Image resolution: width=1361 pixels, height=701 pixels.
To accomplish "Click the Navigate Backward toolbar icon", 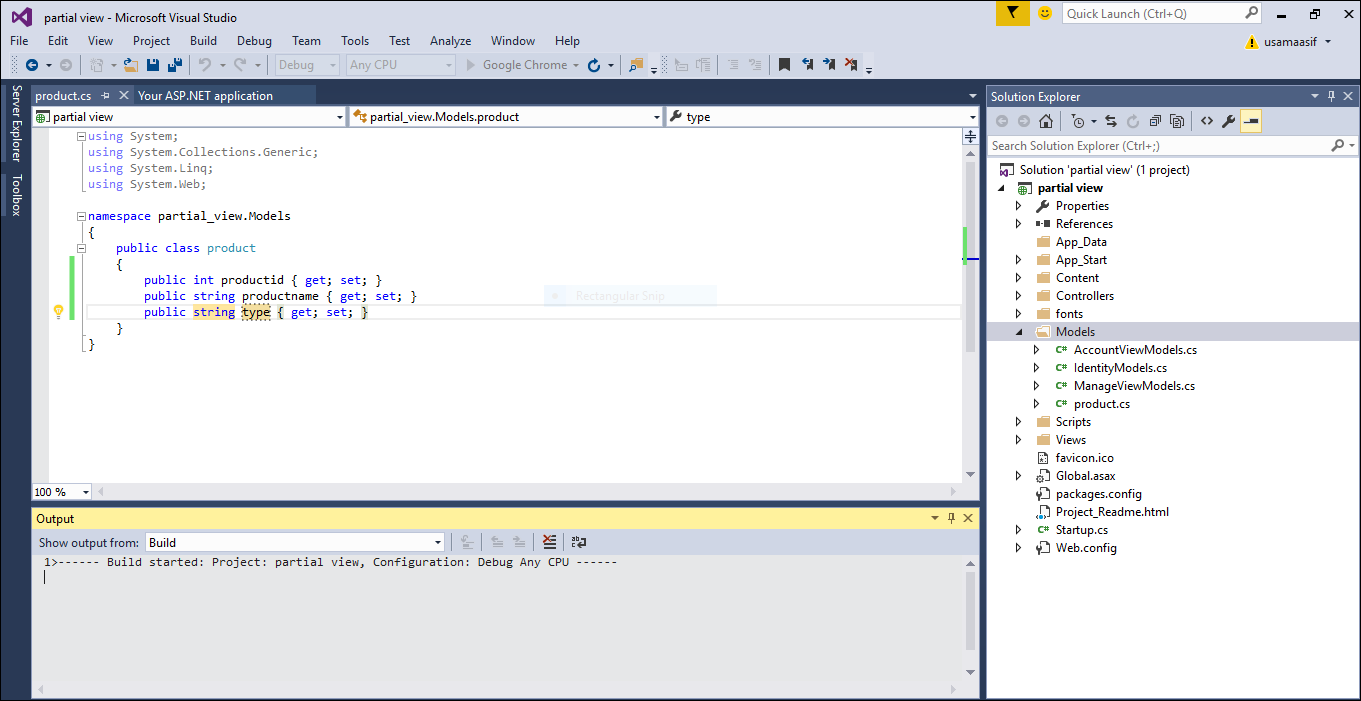I will [32, 65].
